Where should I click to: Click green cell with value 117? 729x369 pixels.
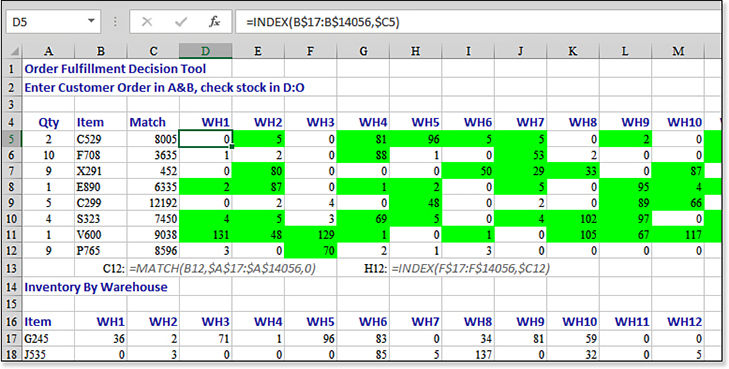coord(678,235)
